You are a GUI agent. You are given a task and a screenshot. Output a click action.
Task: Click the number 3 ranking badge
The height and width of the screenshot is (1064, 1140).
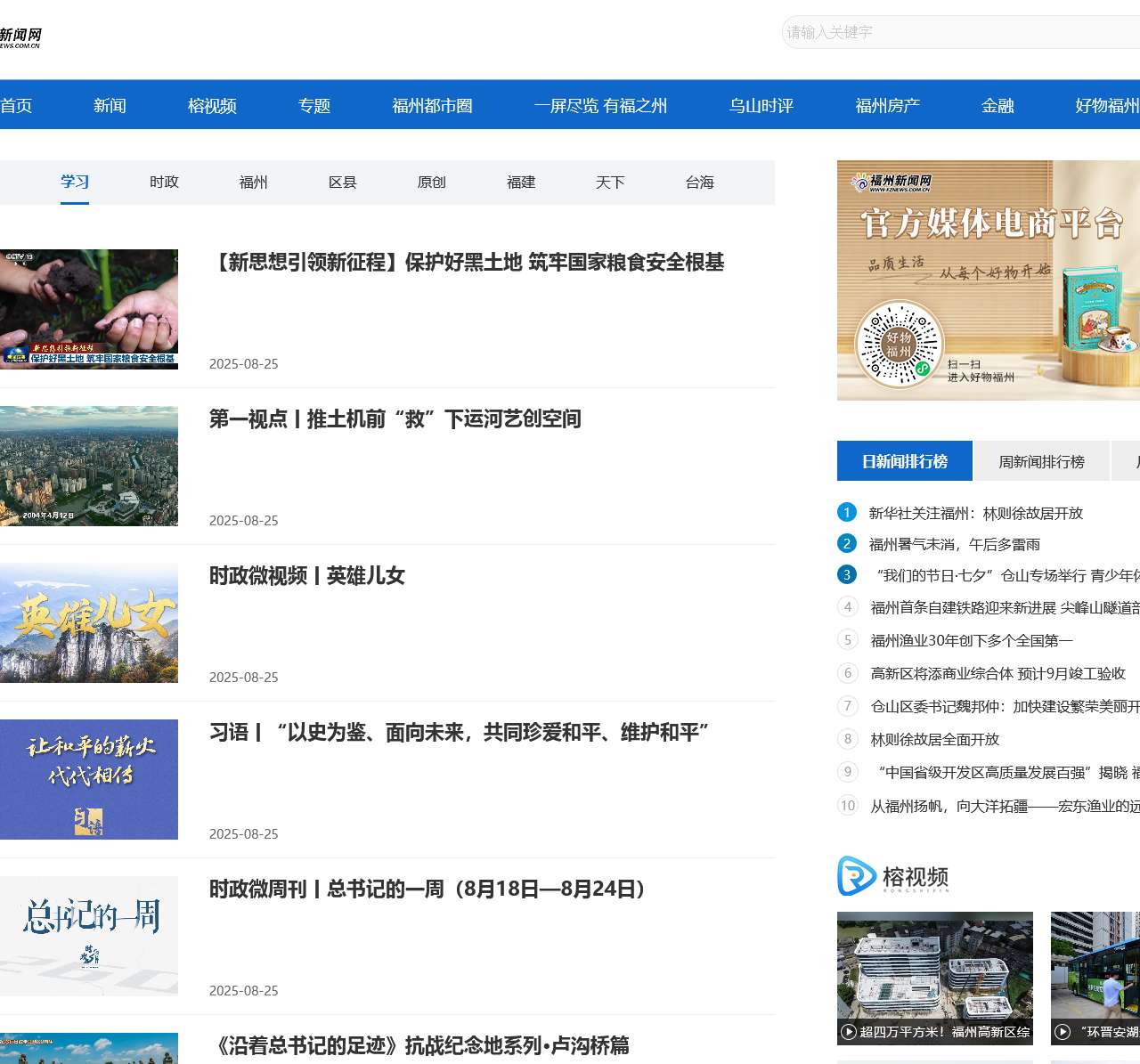(x=844, y=574)
